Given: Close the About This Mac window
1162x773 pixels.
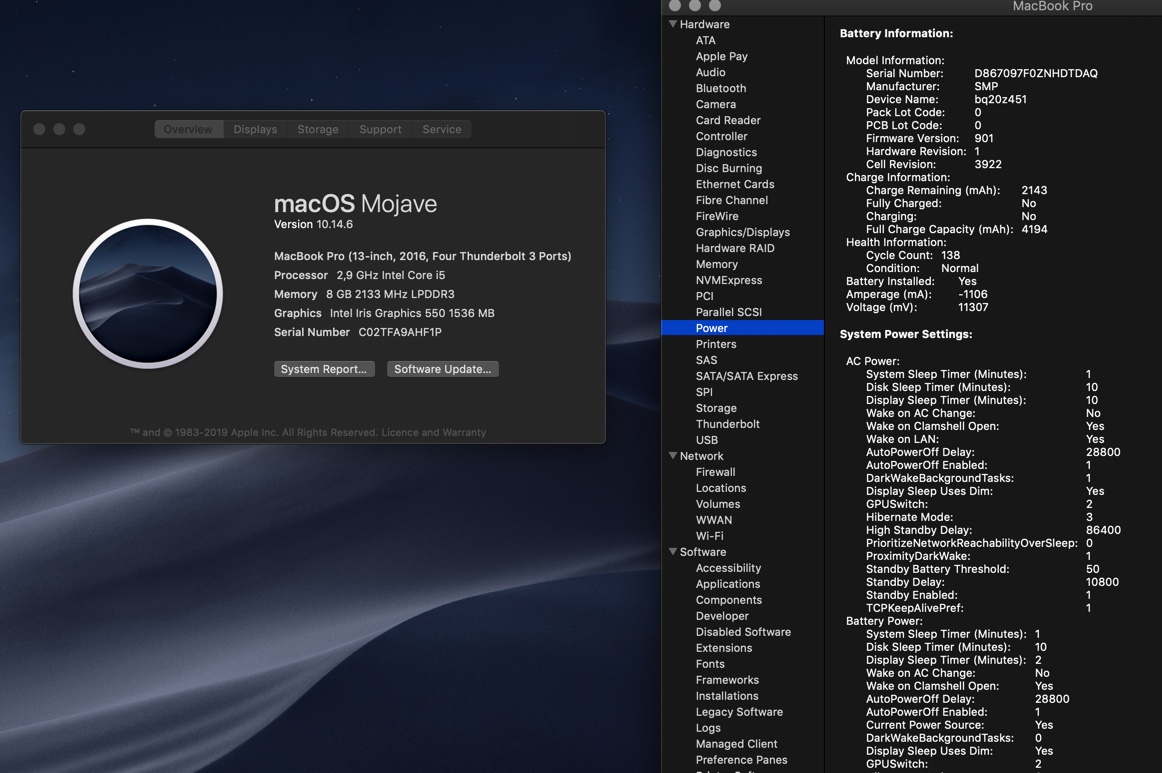Looking at the screenshot, I should [39, 129].
